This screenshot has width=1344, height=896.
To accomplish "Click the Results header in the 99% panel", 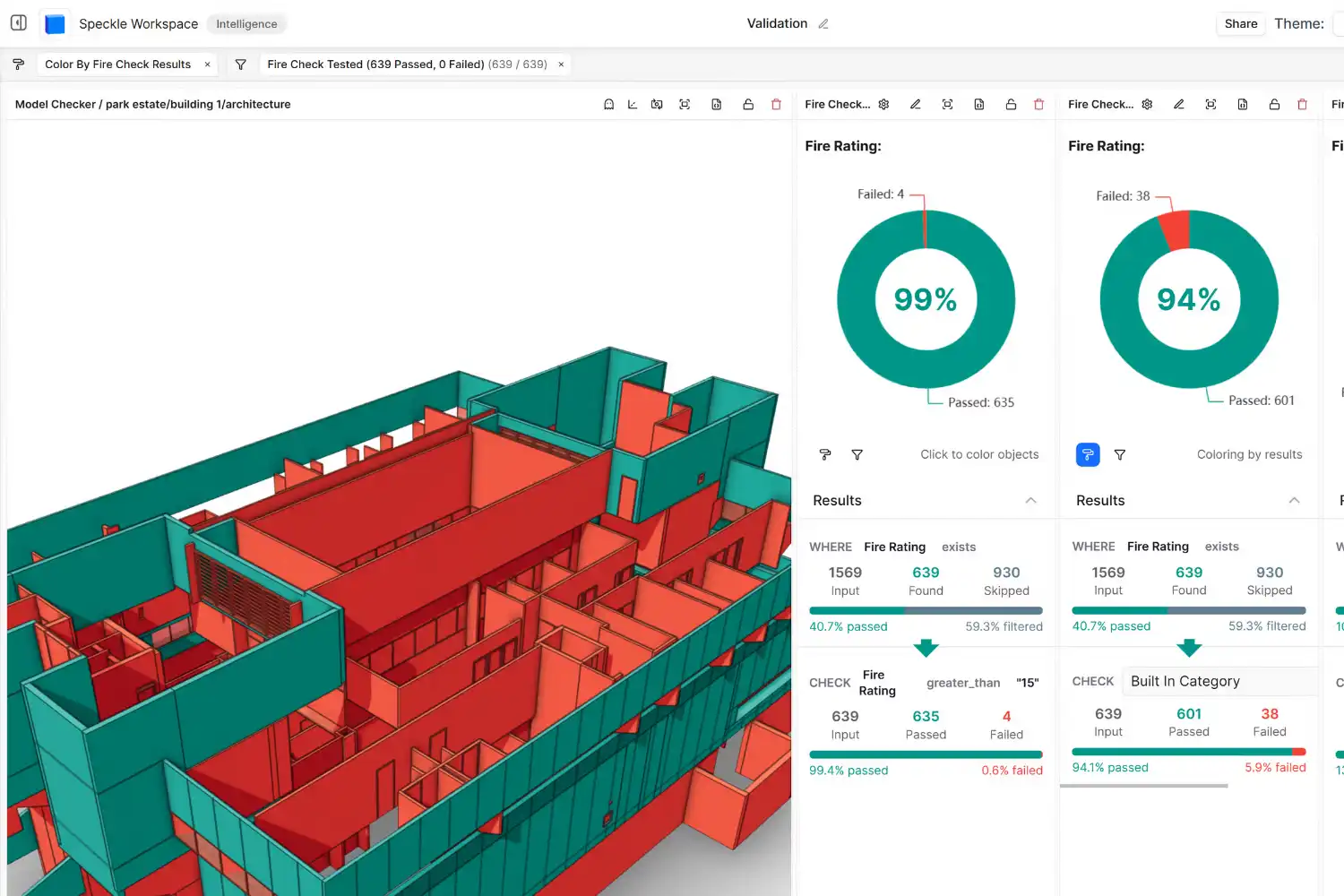I will [837, 501].
